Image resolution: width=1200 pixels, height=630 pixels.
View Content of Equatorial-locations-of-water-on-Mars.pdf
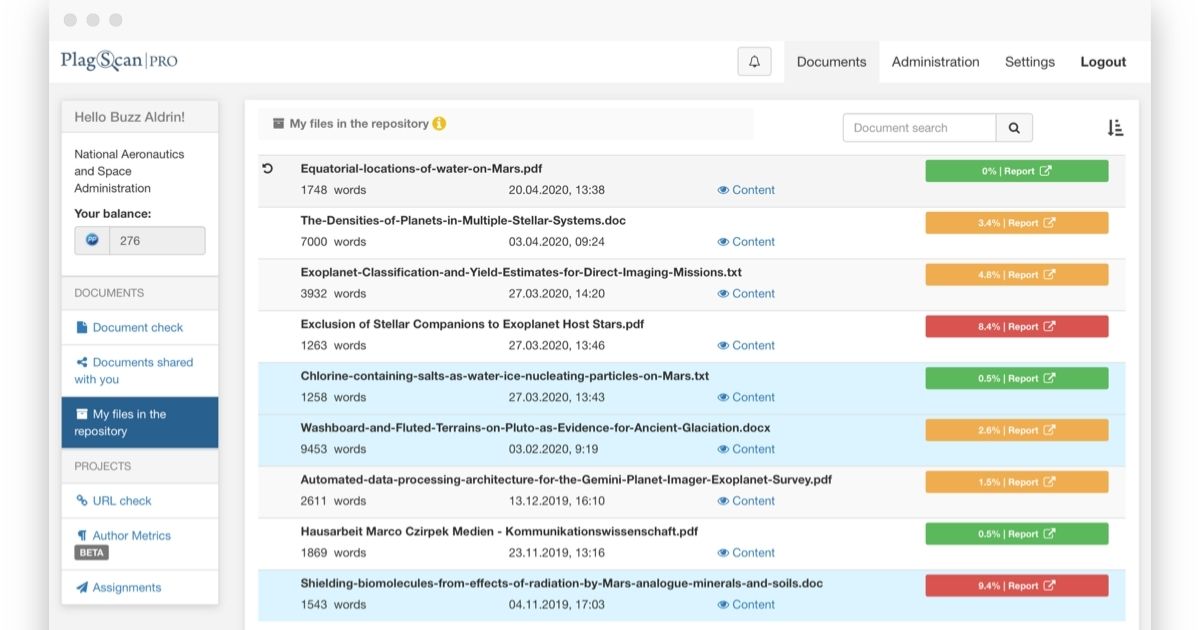pyautogui.click(x=746, y=190)
